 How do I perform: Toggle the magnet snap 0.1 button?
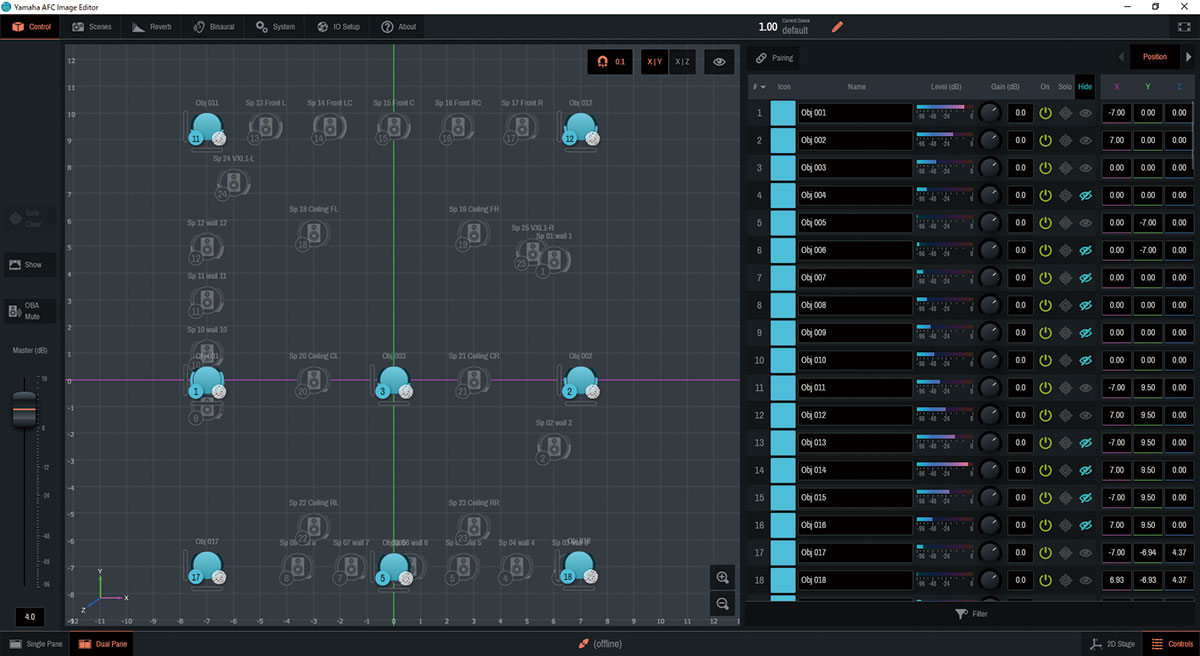610,62
